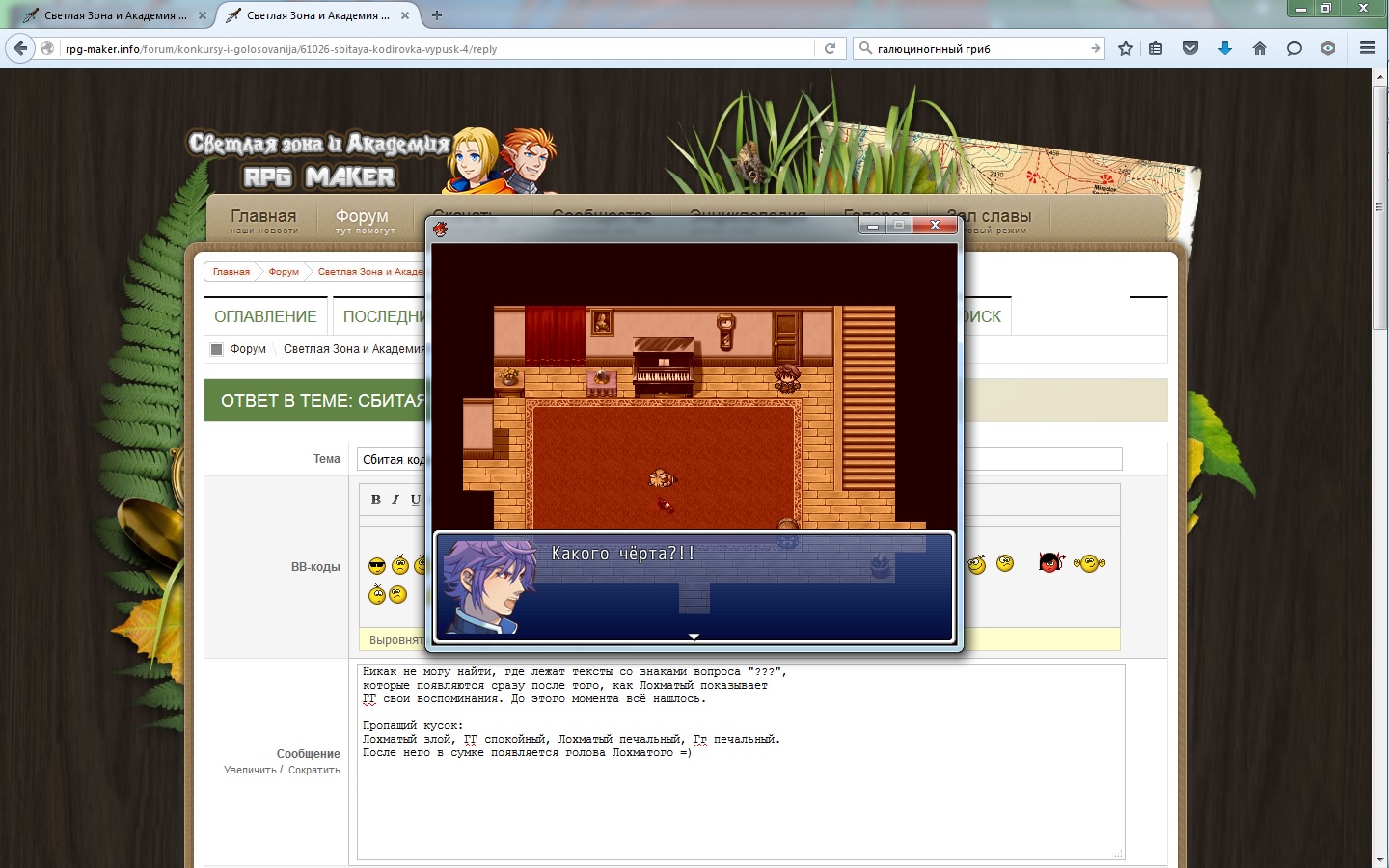Apply italic with the I button

click(x=395, y=500)
